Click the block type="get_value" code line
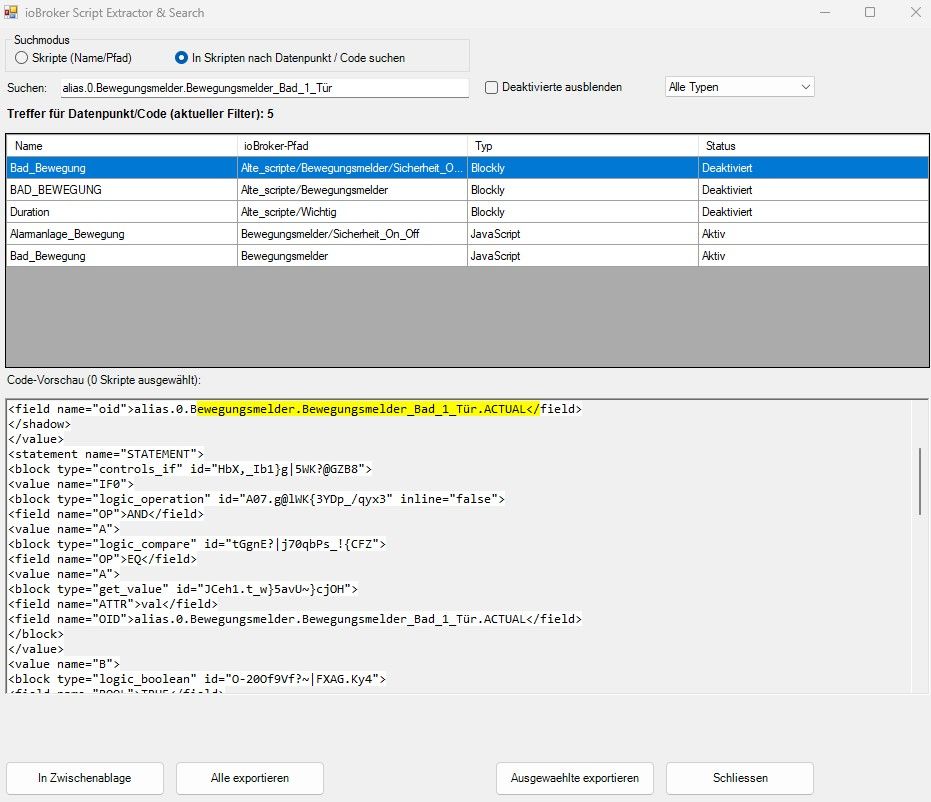This screenshot has width=931, height=802. 183,589
